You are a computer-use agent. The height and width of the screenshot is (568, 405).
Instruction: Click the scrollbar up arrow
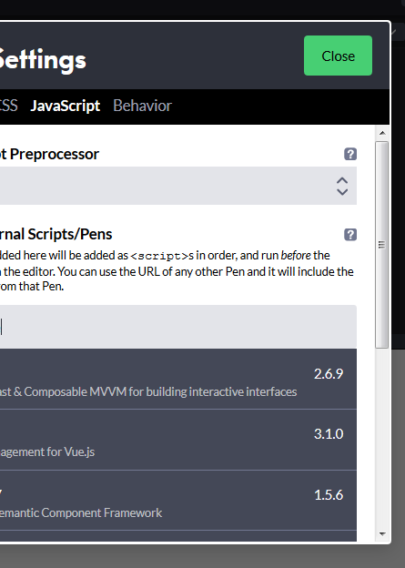click(382, 133)
